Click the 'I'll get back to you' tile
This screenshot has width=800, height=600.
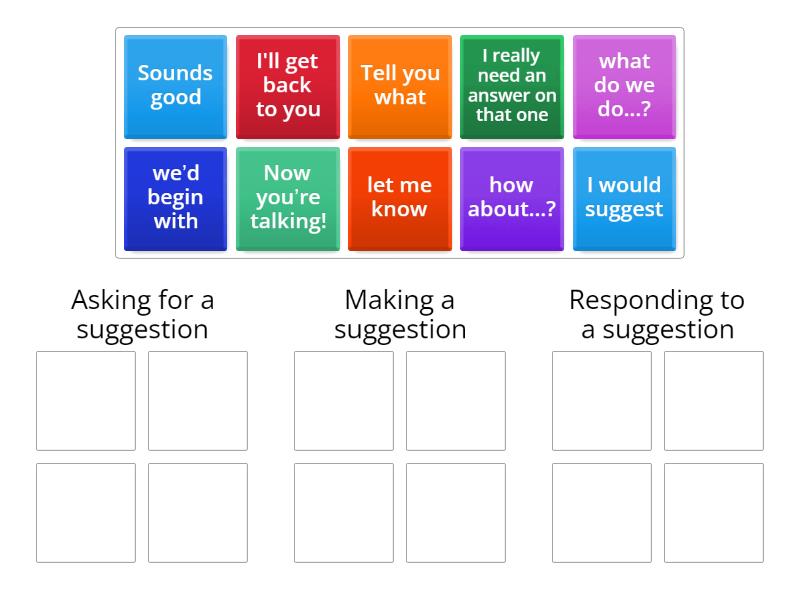tap(287, 86)
